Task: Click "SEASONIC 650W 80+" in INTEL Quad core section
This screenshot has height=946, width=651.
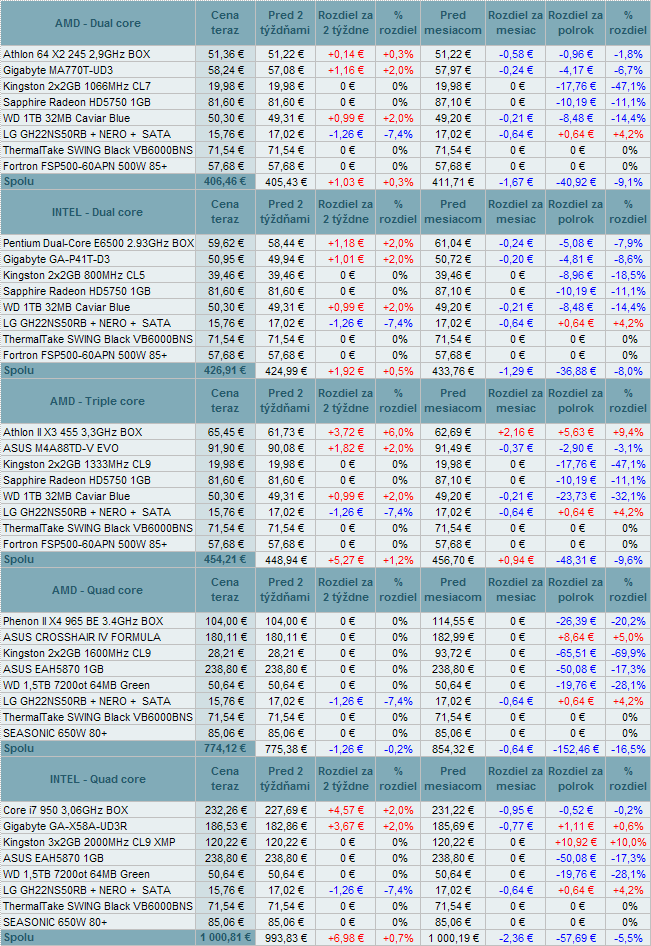Action: pyautogui.click(x=55, y=922)
